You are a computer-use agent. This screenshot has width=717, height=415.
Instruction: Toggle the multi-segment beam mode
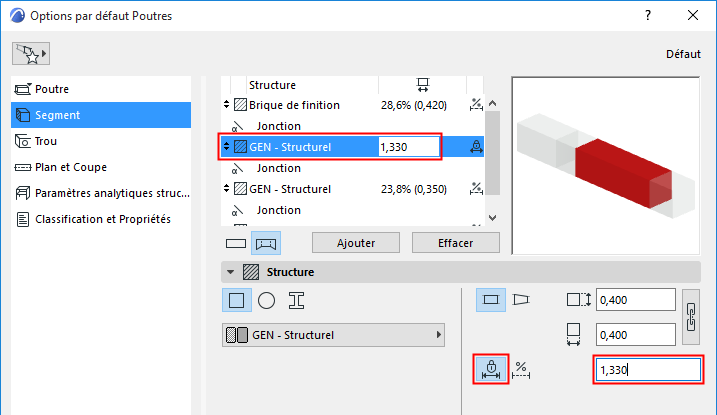click(x=266, y=243)
